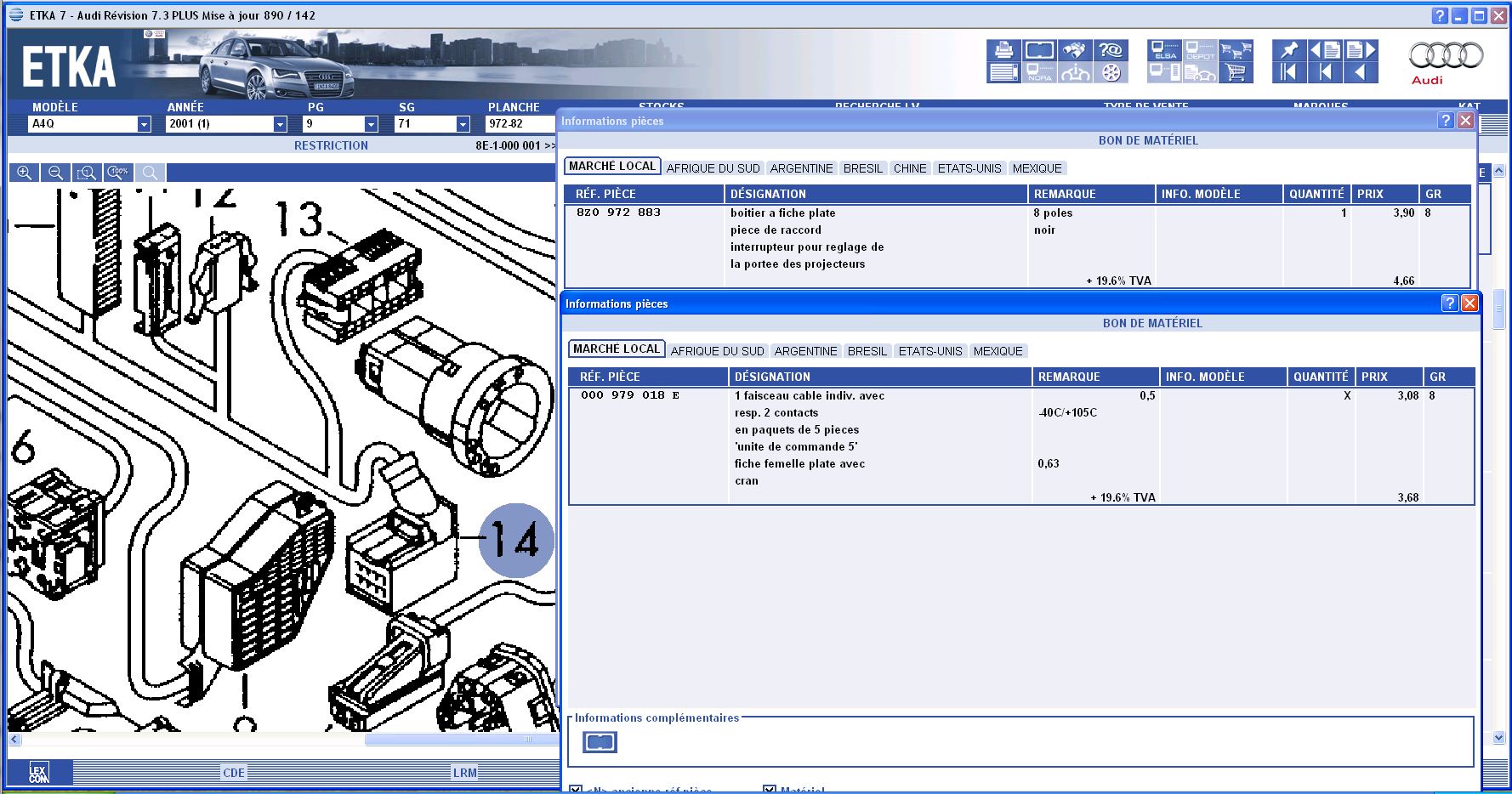Enable the Matériel checkbox
1512x794 pixels.
point(770,789)
